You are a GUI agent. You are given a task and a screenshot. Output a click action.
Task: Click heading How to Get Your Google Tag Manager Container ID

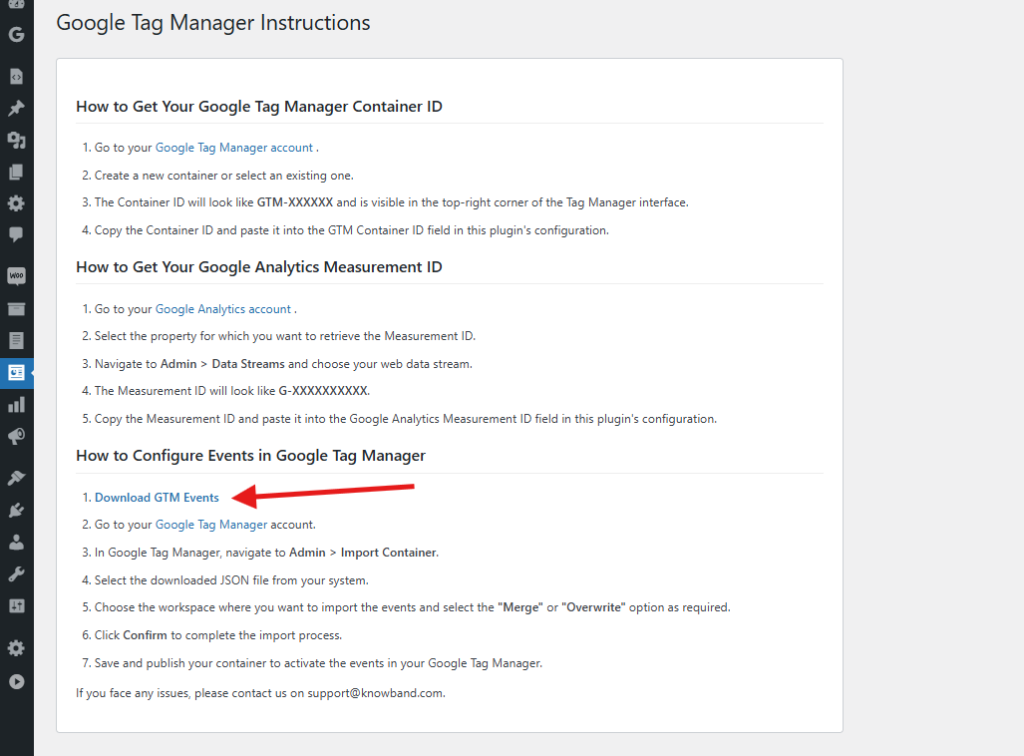[259, 106]
